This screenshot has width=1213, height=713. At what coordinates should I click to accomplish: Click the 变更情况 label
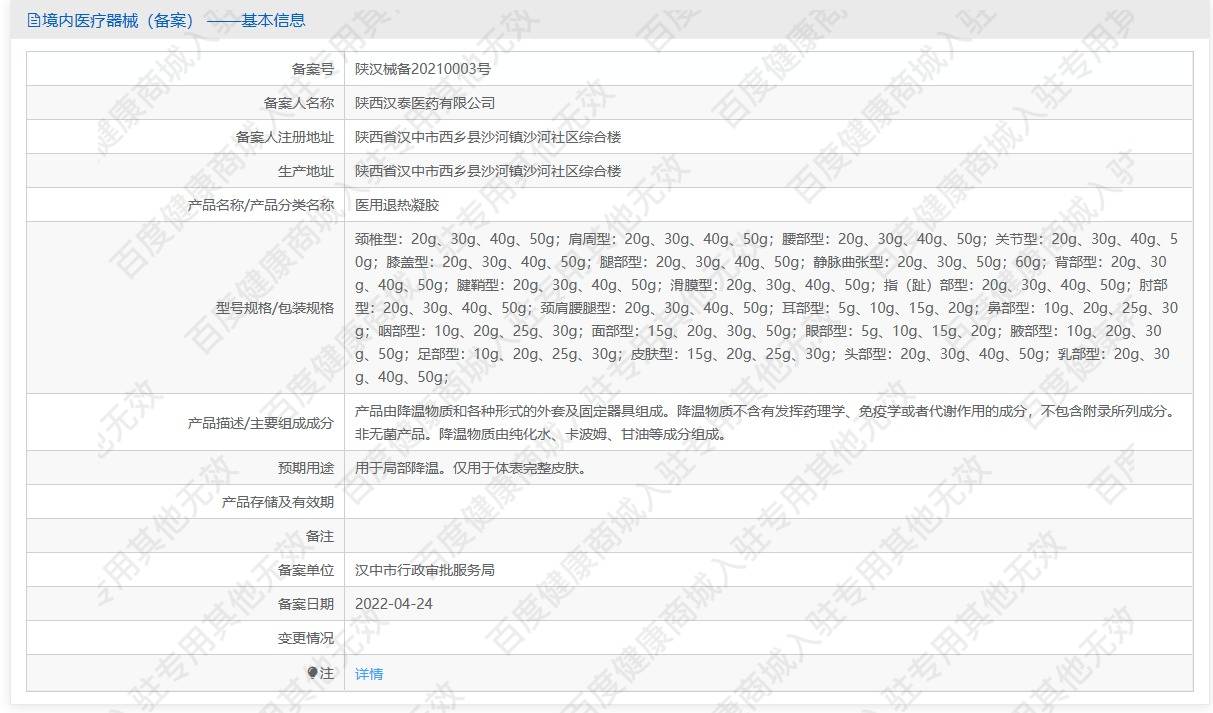pos(306,638)
